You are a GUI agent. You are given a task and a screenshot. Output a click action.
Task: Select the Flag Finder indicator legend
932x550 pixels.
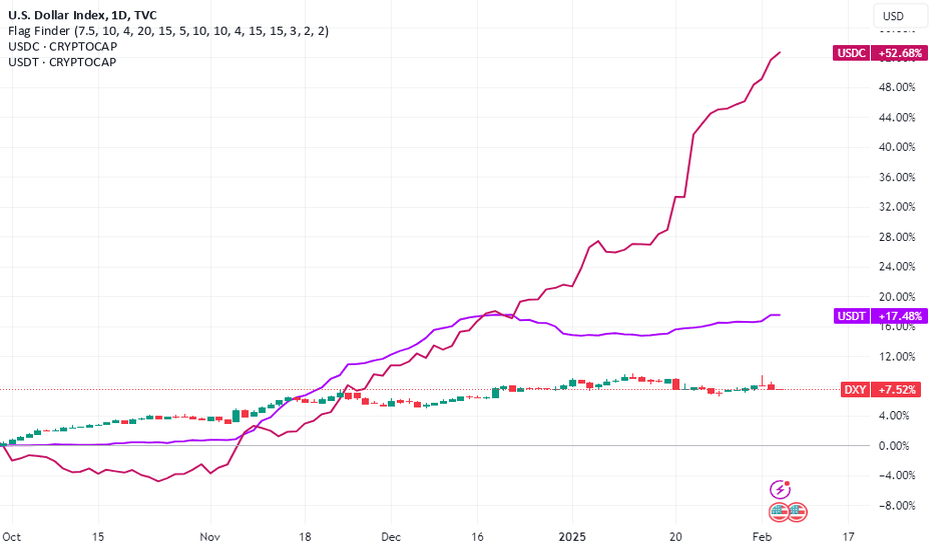point(168,31)
